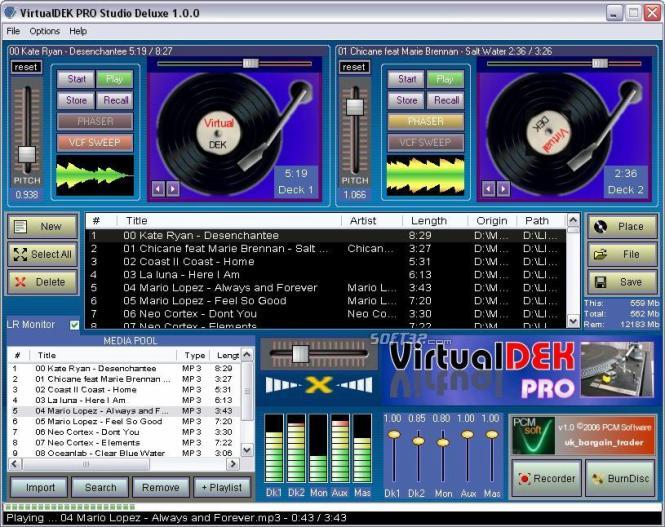Click the PCM soft logo

point(533,436)
